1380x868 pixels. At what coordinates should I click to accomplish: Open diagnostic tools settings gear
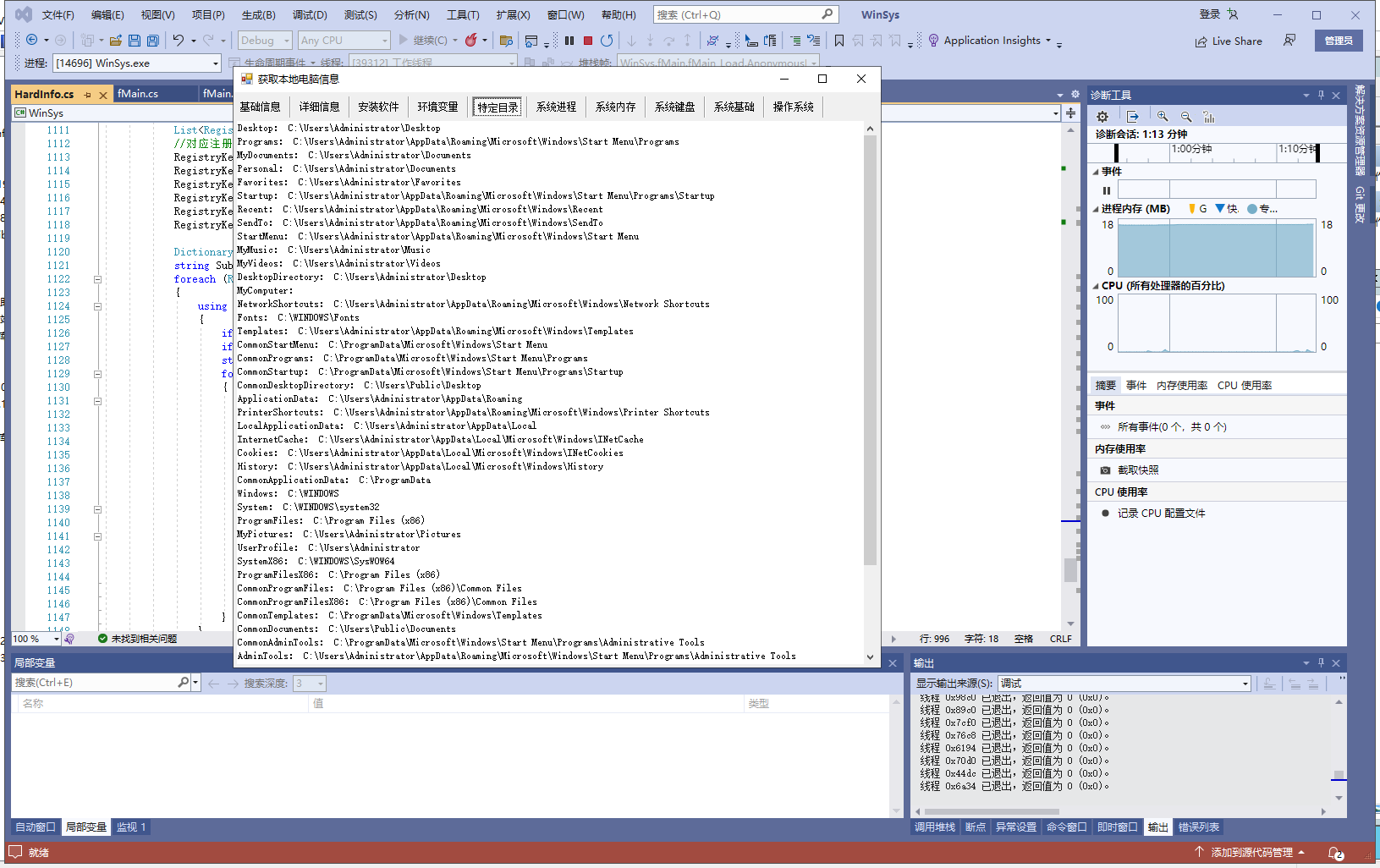[1102, 117]
